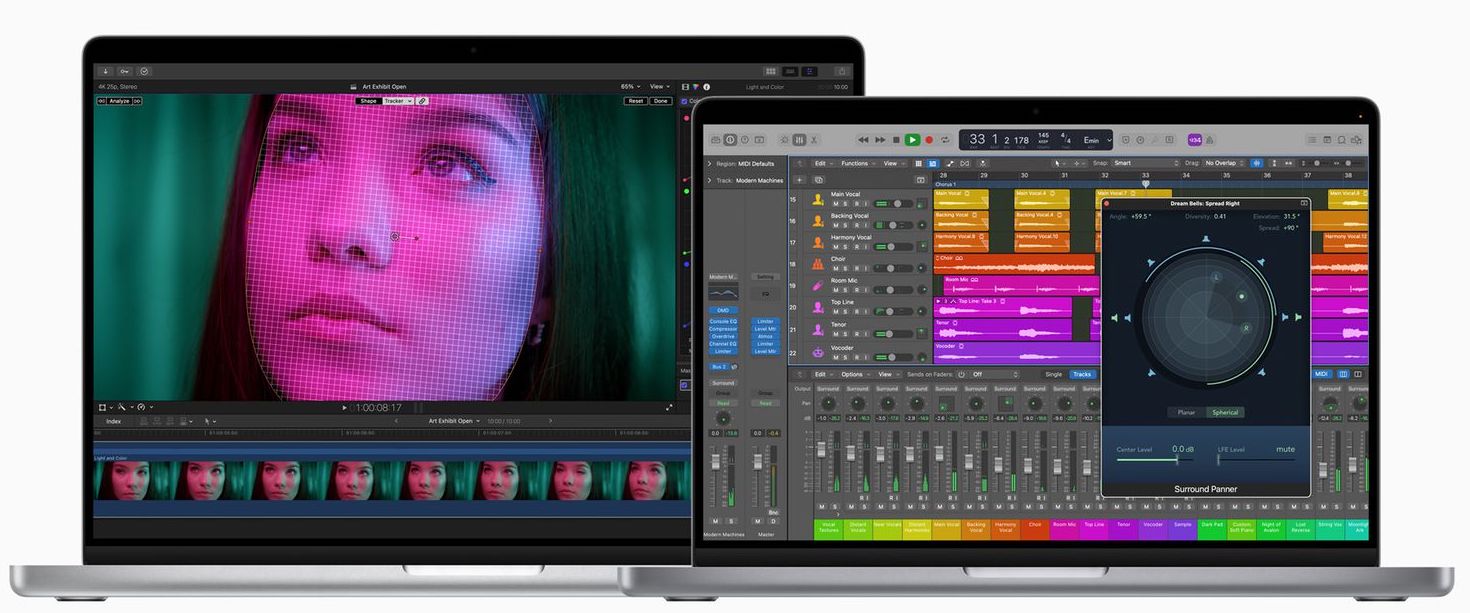Click the MIDI filter button in mixer
Viewport: 1470px width, 613px height.
click(x=1321, y=374)
